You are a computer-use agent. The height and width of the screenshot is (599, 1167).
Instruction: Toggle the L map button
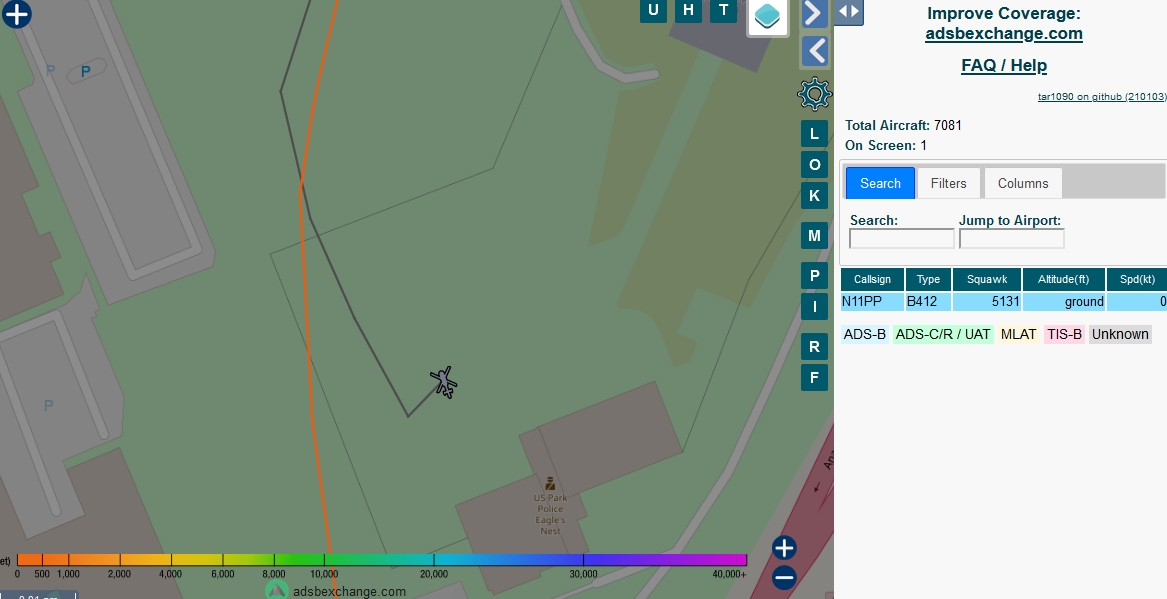click(814, 134)
